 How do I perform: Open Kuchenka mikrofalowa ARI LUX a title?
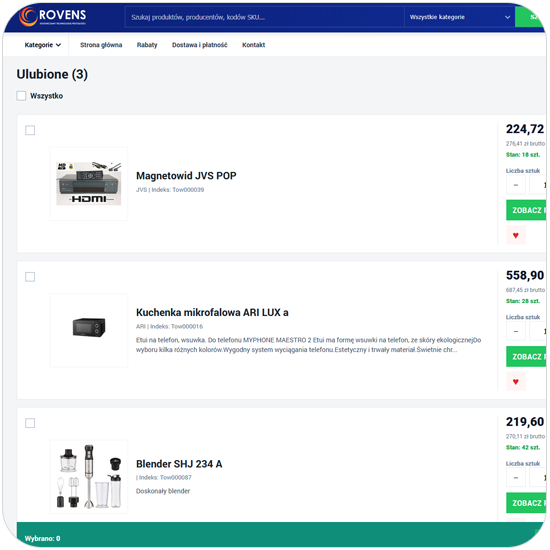tap(212, 312)
